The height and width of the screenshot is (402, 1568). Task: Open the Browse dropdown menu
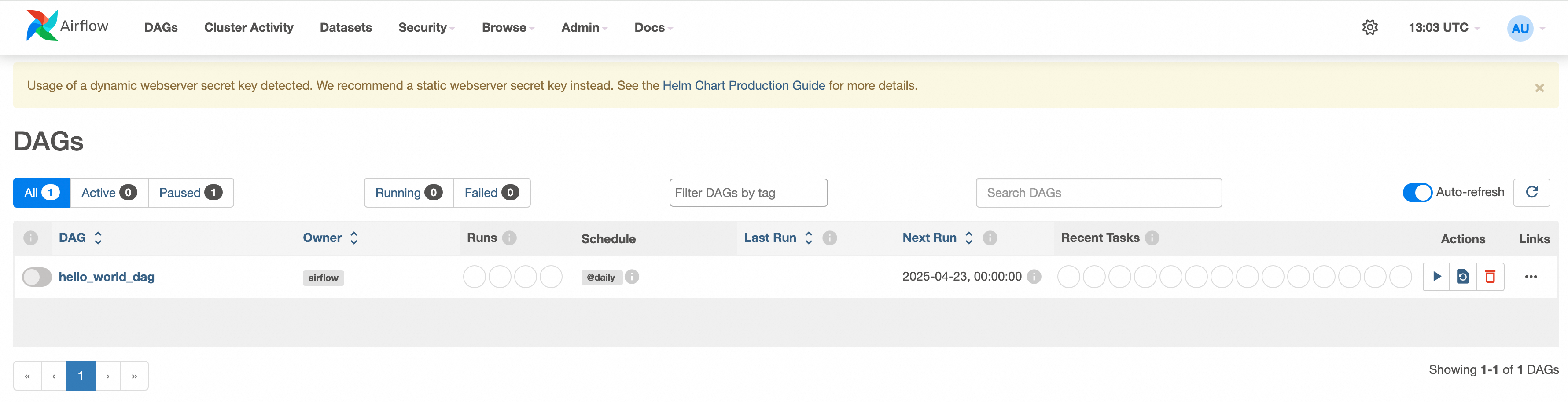point(508,27)
